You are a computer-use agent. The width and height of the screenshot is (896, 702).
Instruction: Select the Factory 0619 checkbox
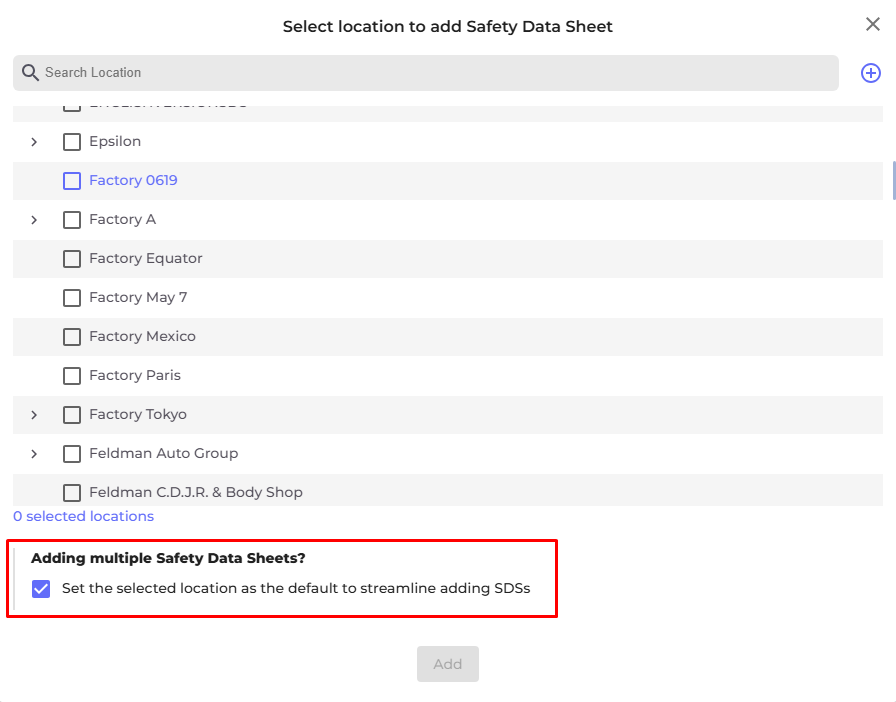(72, 181)
